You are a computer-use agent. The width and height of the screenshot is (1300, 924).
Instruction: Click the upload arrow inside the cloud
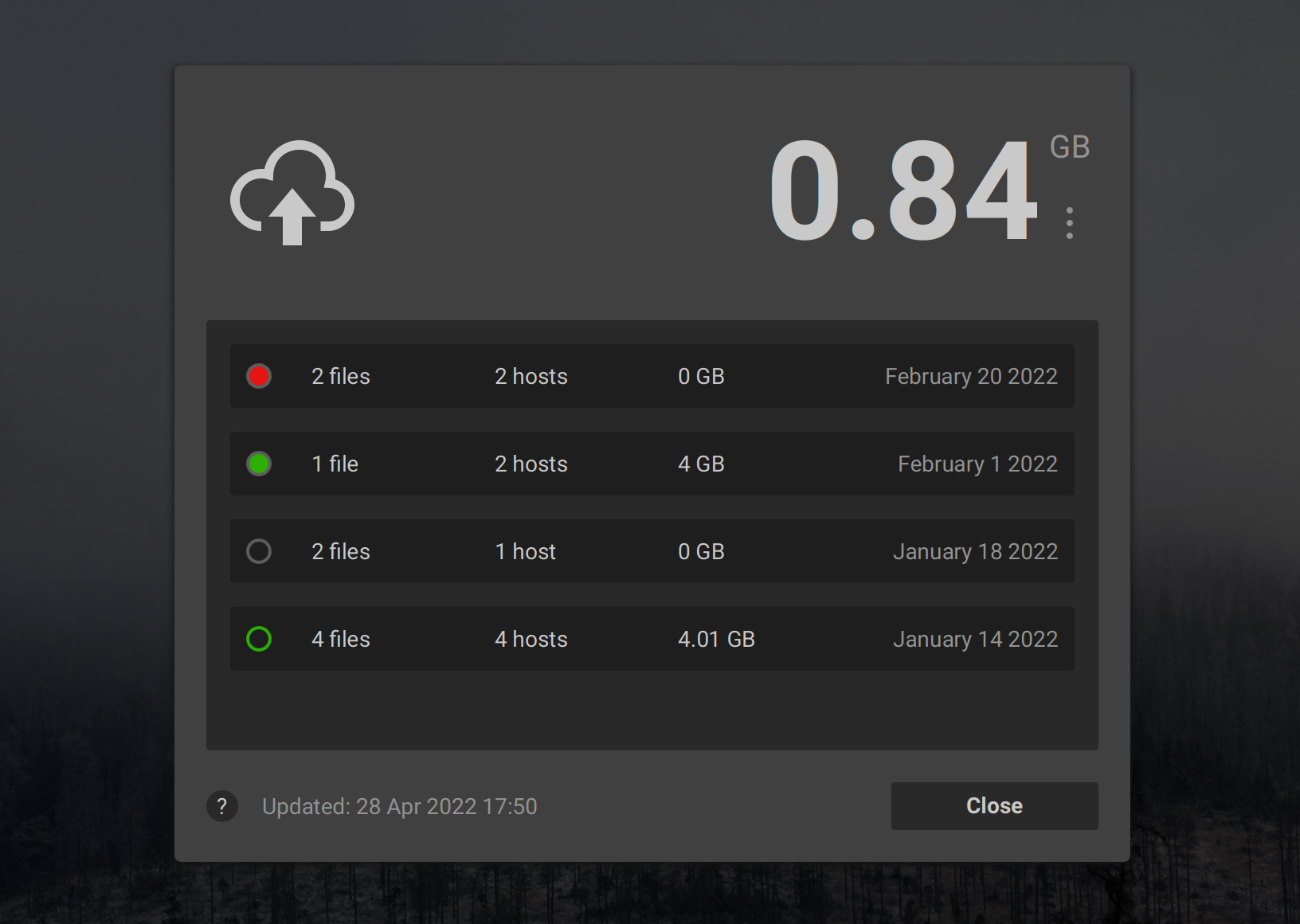tap(292, 215)
